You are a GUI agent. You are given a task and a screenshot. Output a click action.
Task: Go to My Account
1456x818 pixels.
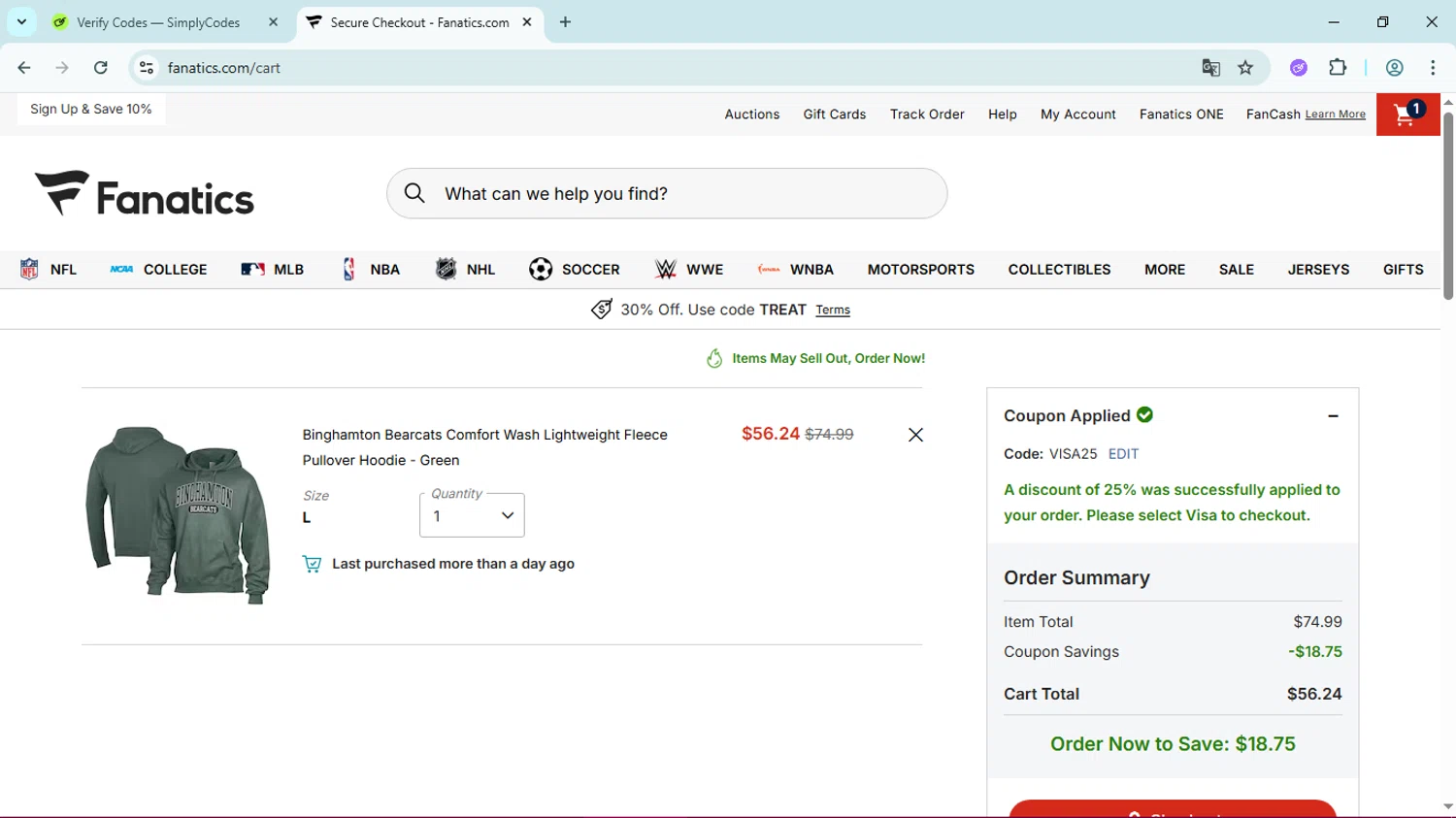(x=1078, y=115)
